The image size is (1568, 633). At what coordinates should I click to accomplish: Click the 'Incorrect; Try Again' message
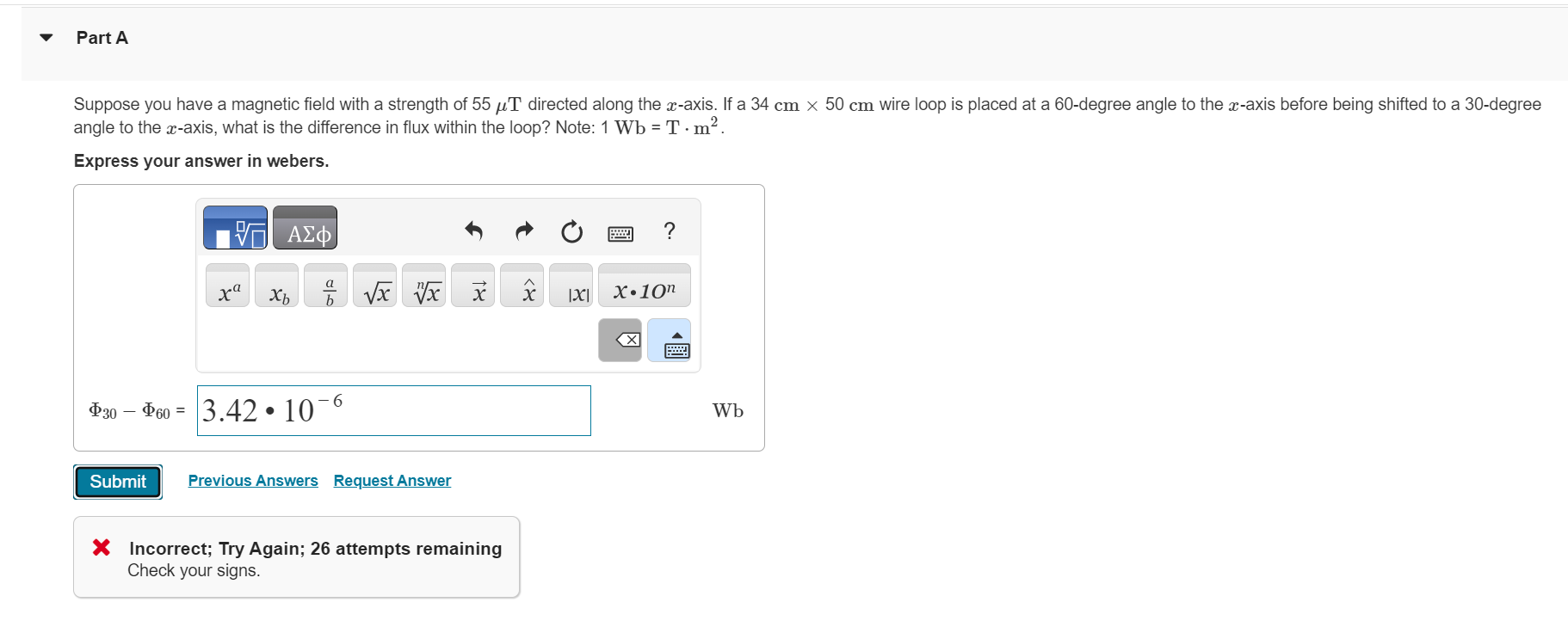click(315, 549)
